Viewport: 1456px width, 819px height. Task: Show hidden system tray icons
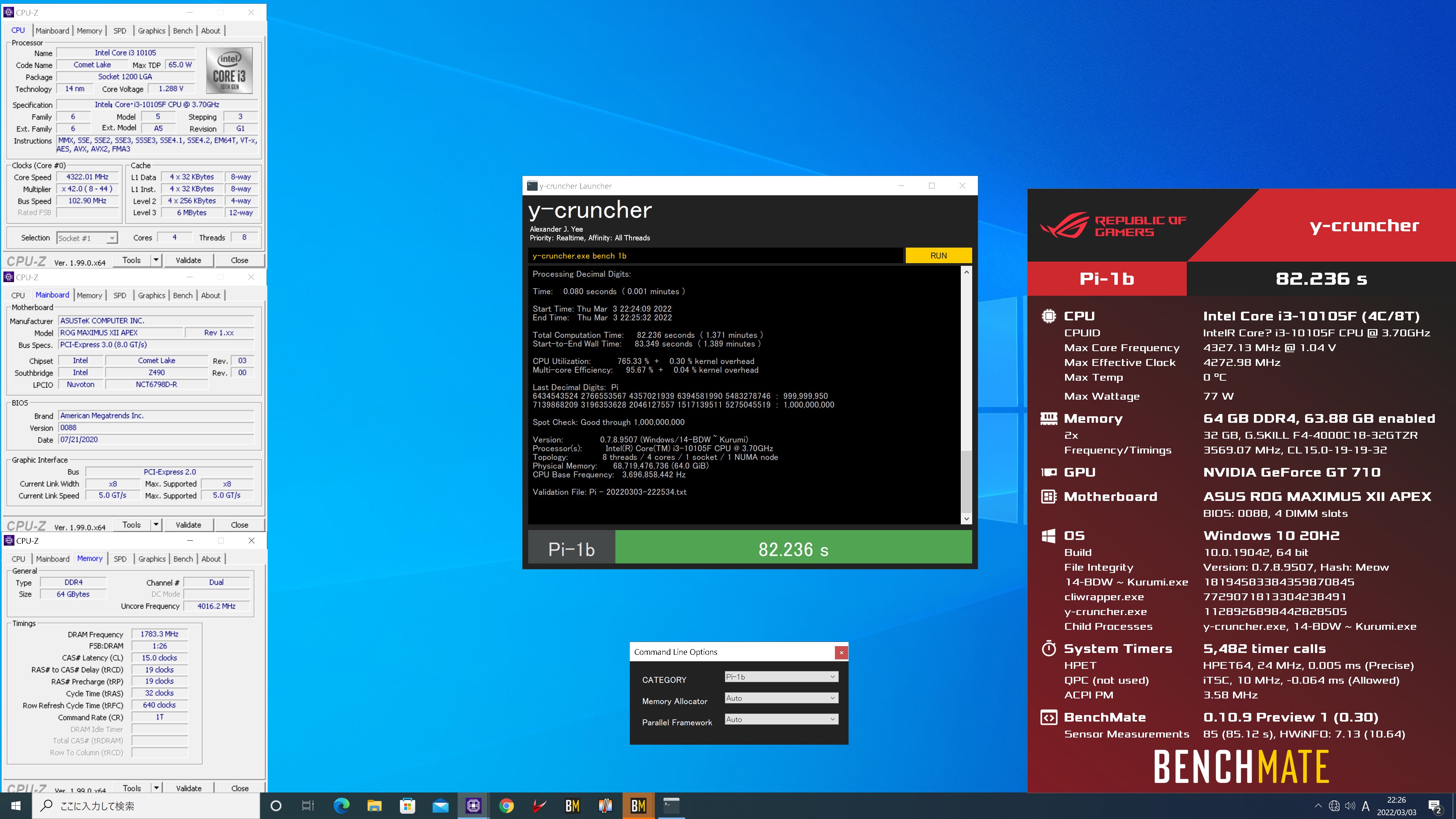(1319, 806)
